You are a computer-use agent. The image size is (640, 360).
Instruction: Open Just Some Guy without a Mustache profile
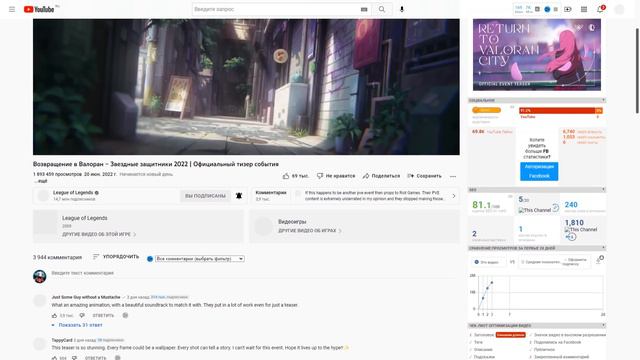[86, 297]
